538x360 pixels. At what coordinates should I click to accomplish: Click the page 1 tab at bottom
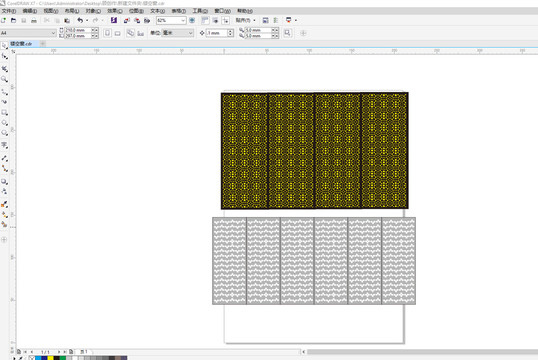[x=84, y=352]
